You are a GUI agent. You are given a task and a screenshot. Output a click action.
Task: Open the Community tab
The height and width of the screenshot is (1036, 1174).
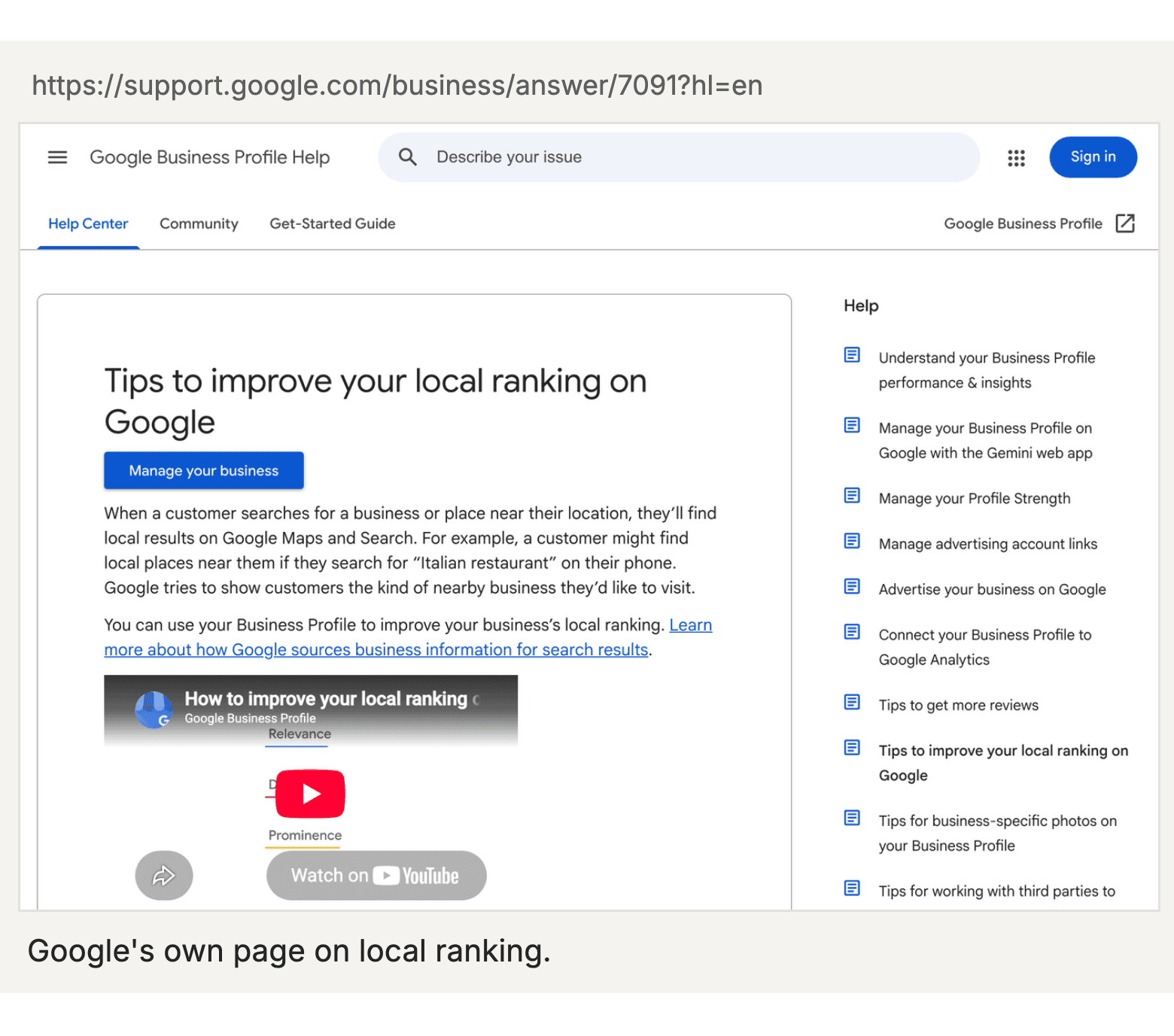pyautogui.click(x=199, y=223)
